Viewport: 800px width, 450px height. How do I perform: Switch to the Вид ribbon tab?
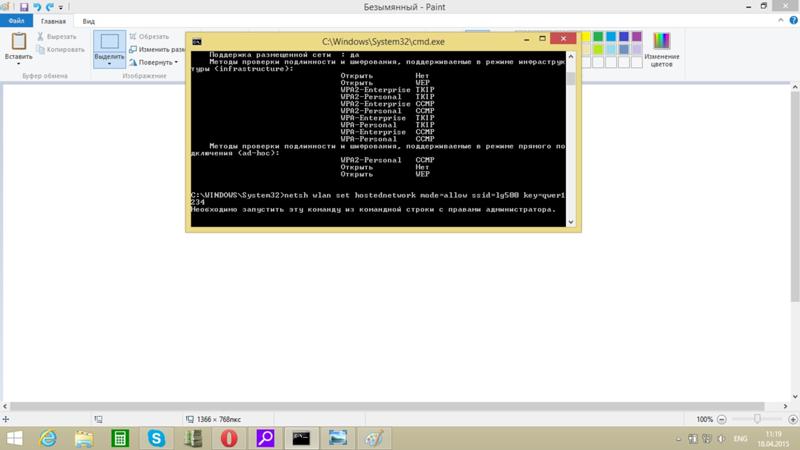[88, 21]
